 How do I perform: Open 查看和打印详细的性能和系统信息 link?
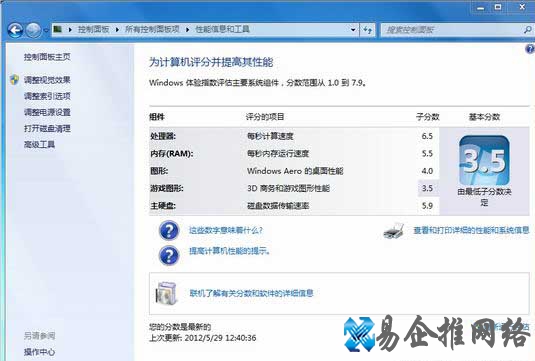(x=471, y=230)
